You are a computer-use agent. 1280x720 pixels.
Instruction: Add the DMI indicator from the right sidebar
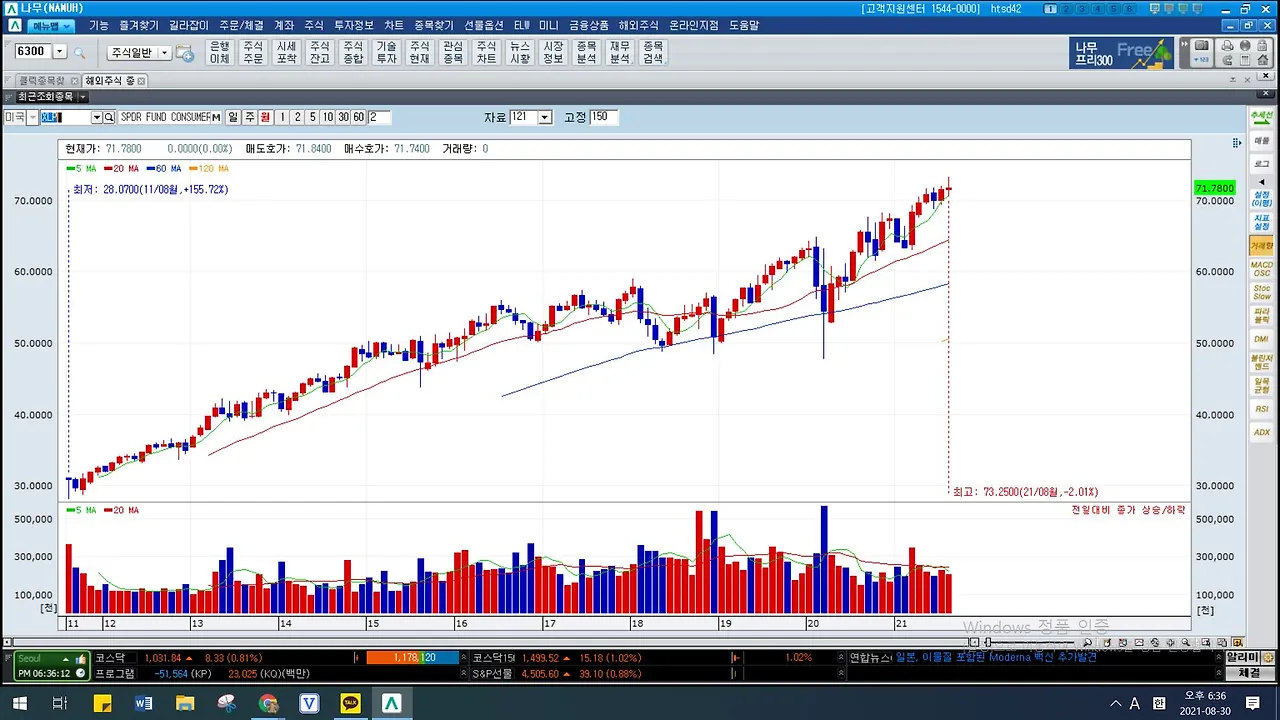coord(1261,339)
